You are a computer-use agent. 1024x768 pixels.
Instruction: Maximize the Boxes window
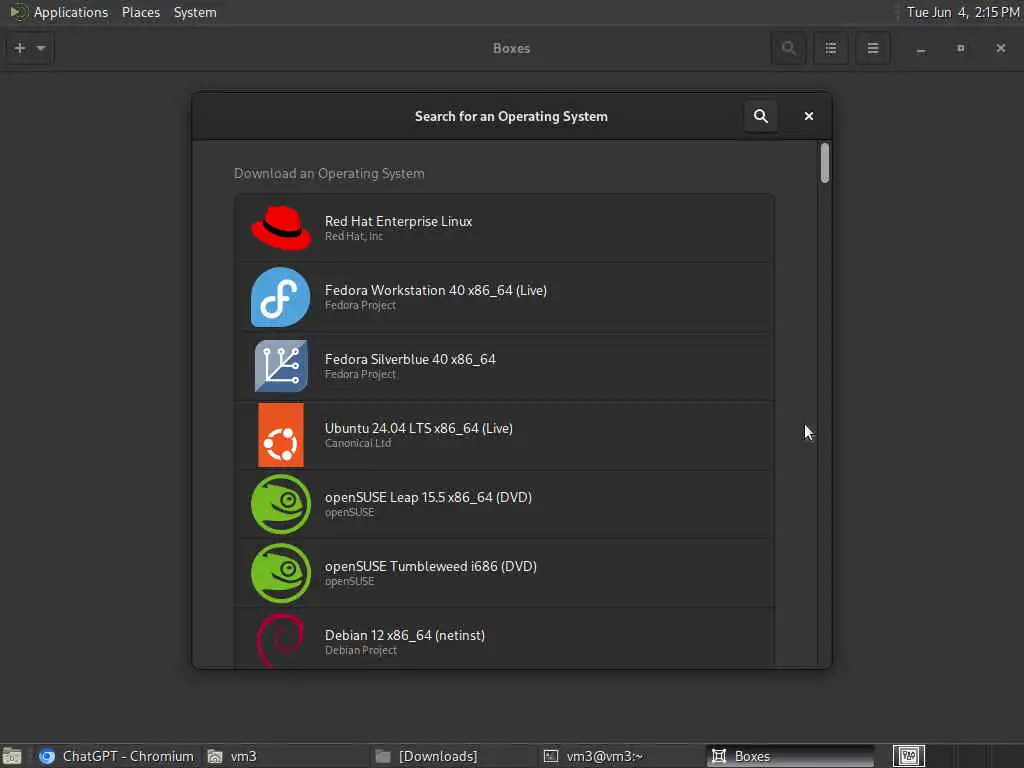click(x=961, y=48)
